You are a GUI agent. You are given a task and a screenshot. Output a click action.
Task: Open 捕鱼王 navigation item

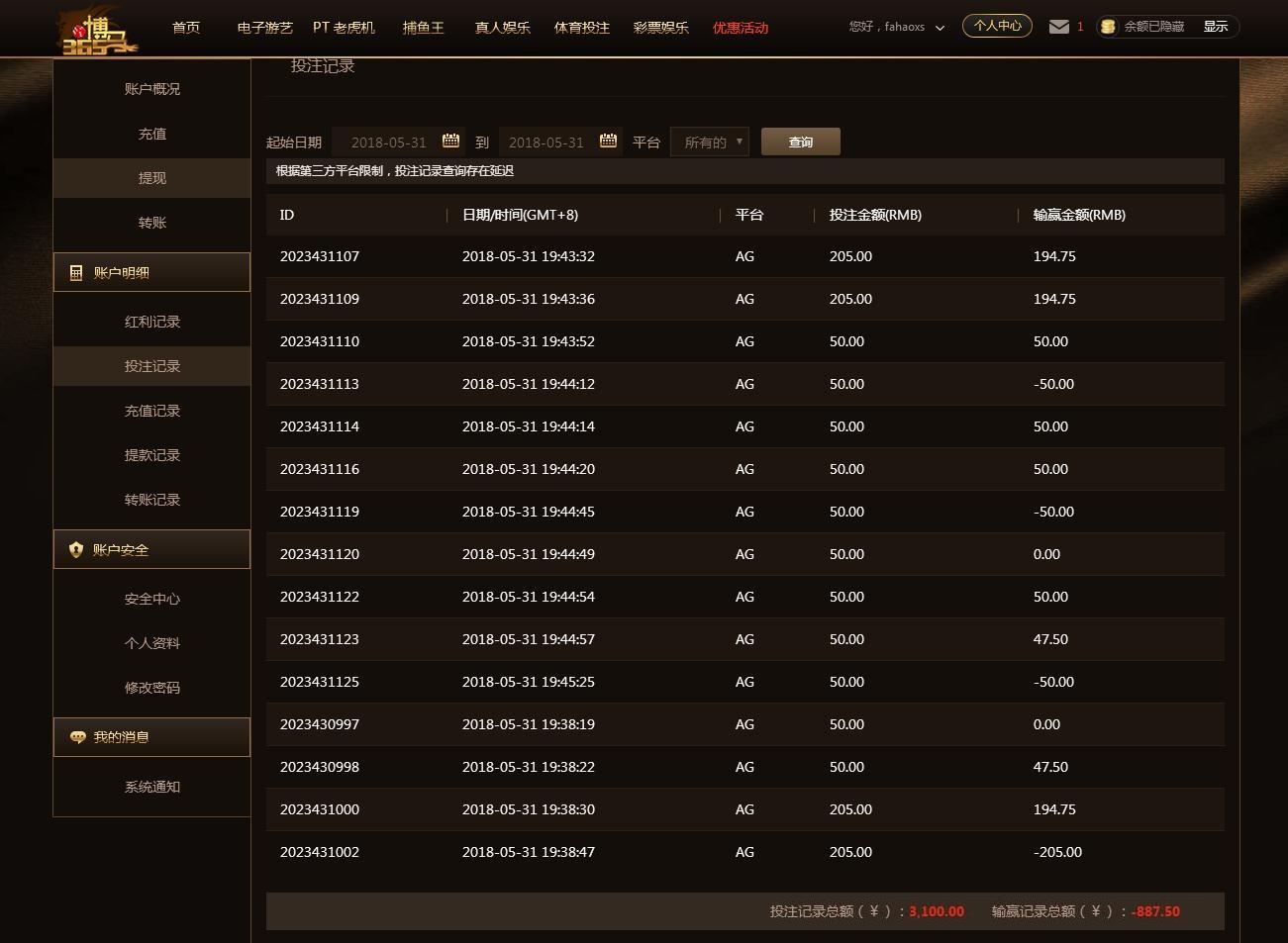pyautogui.click(x=424, y=28)
